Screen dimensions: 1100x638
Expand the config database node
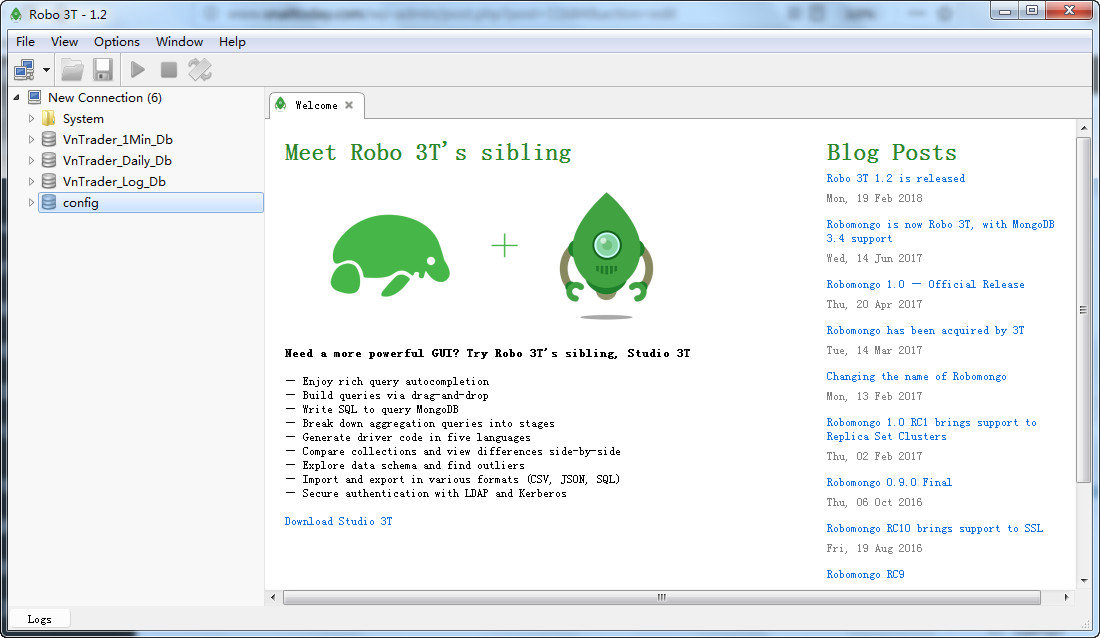coord(32,203)
